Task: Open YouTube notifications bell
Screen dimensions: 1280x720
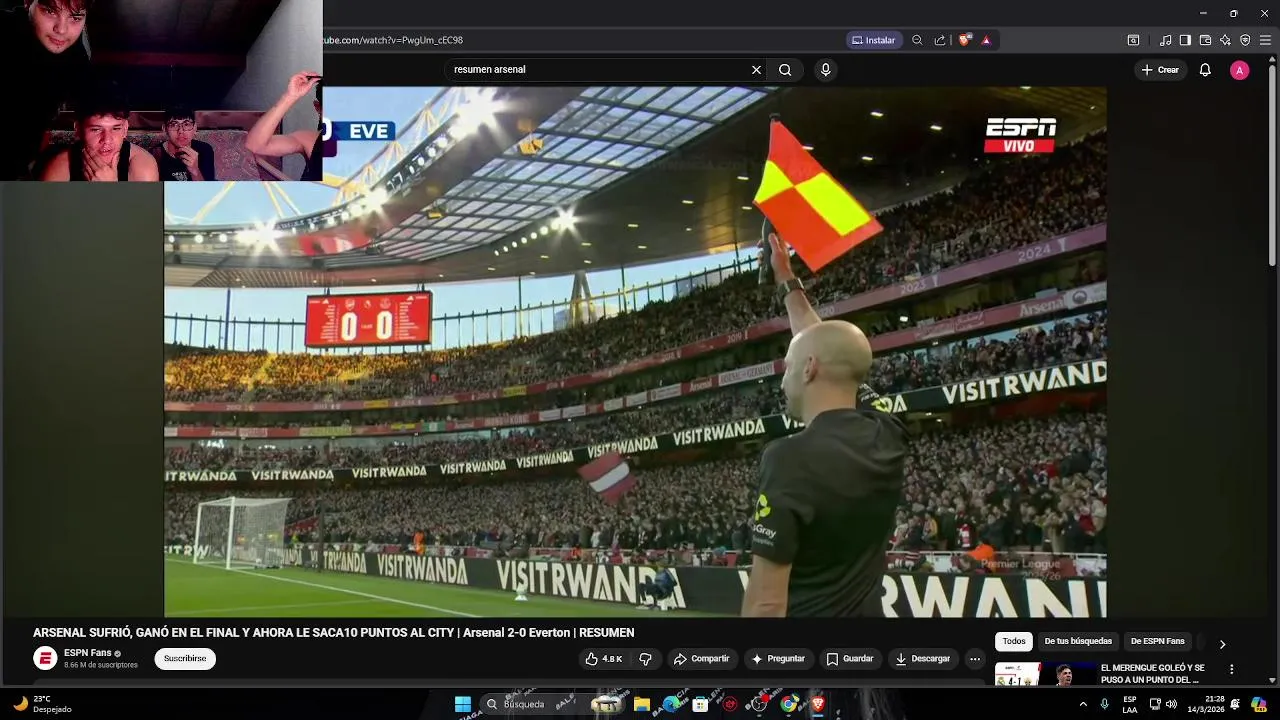Action: 1205,70
